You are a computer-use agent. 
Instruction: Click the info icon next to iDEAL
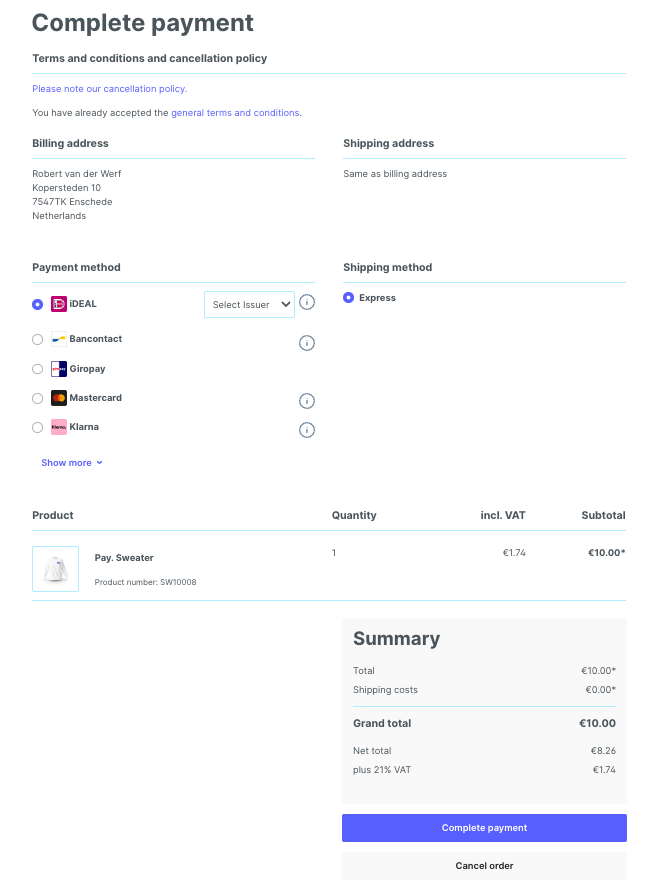pos(307,302)
